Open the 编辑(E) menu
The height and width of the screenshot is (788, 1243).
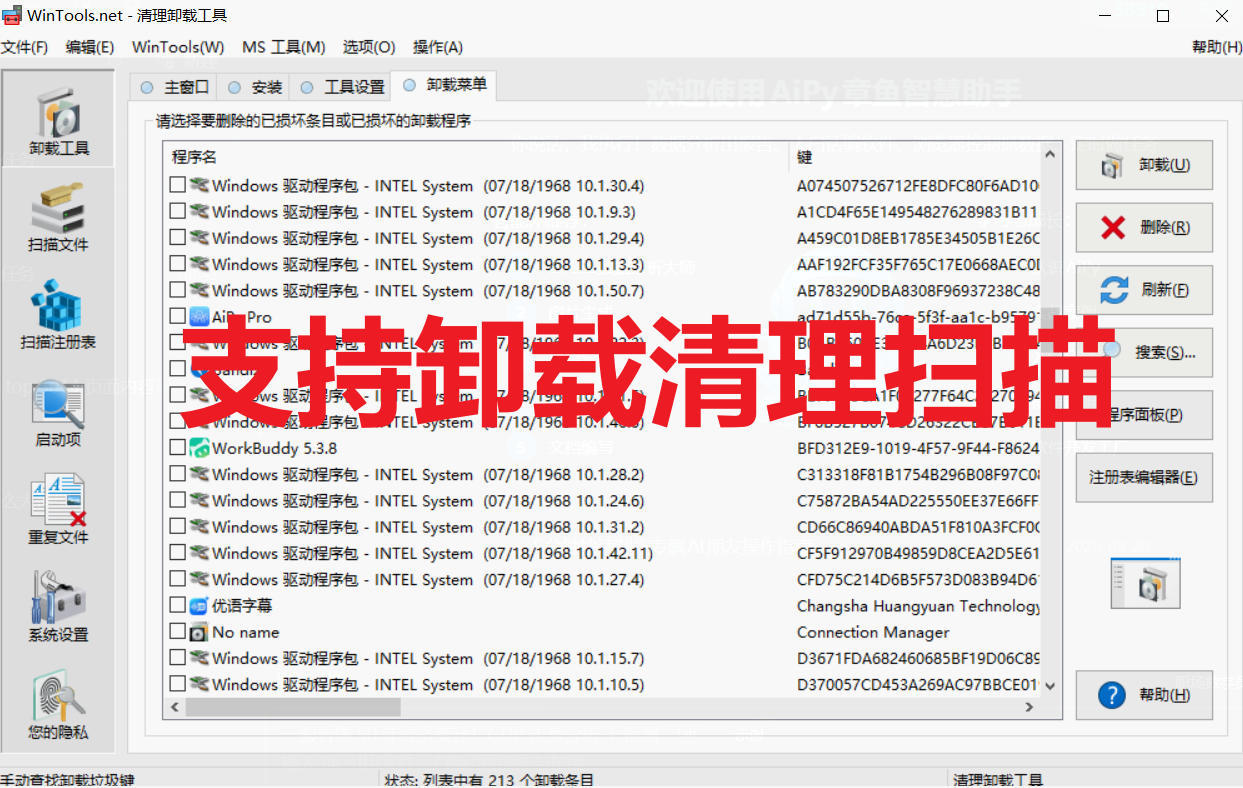pos(90,47)
